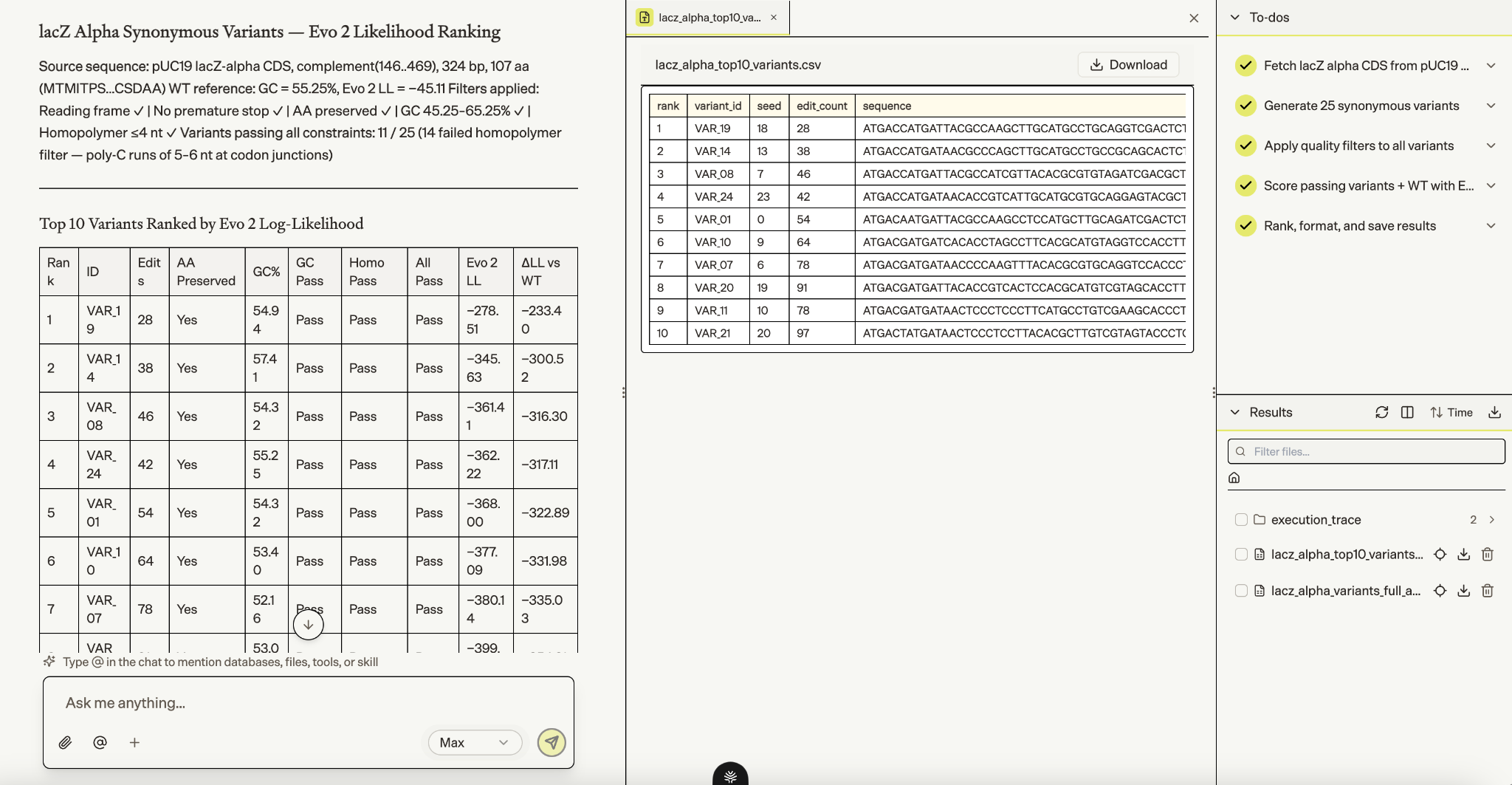Collapse the To-dos section
The height and width of the screenshot is (785, 1512).
1235,17
